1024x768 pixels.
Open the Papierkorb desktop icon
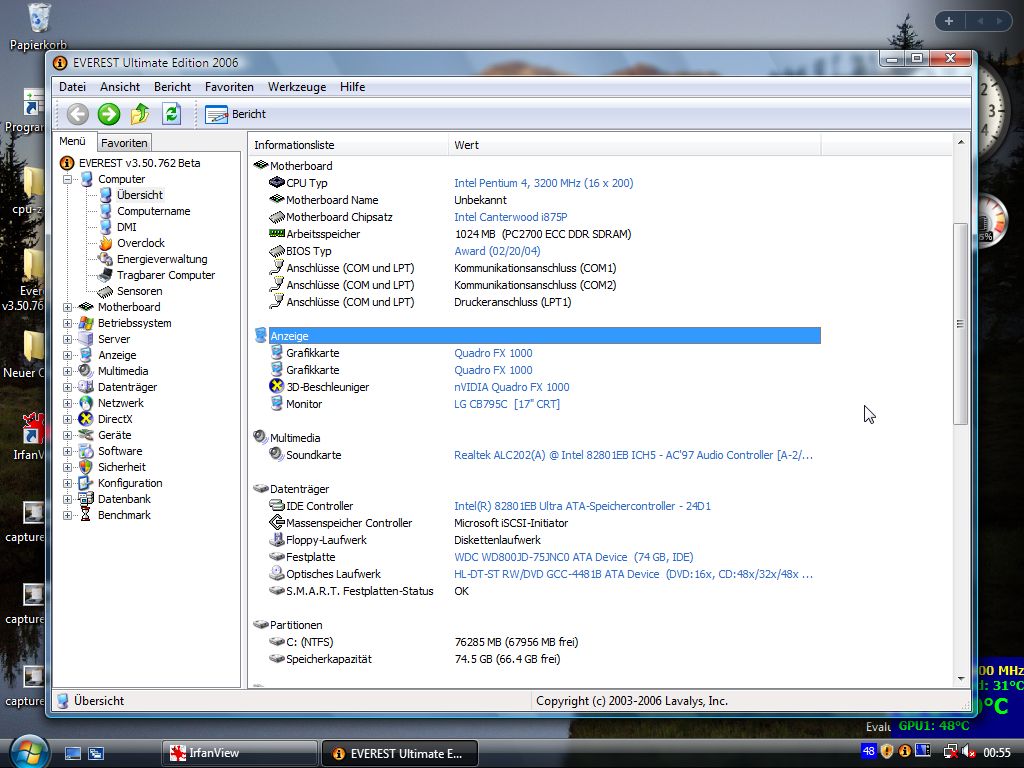tap(38, 27)
